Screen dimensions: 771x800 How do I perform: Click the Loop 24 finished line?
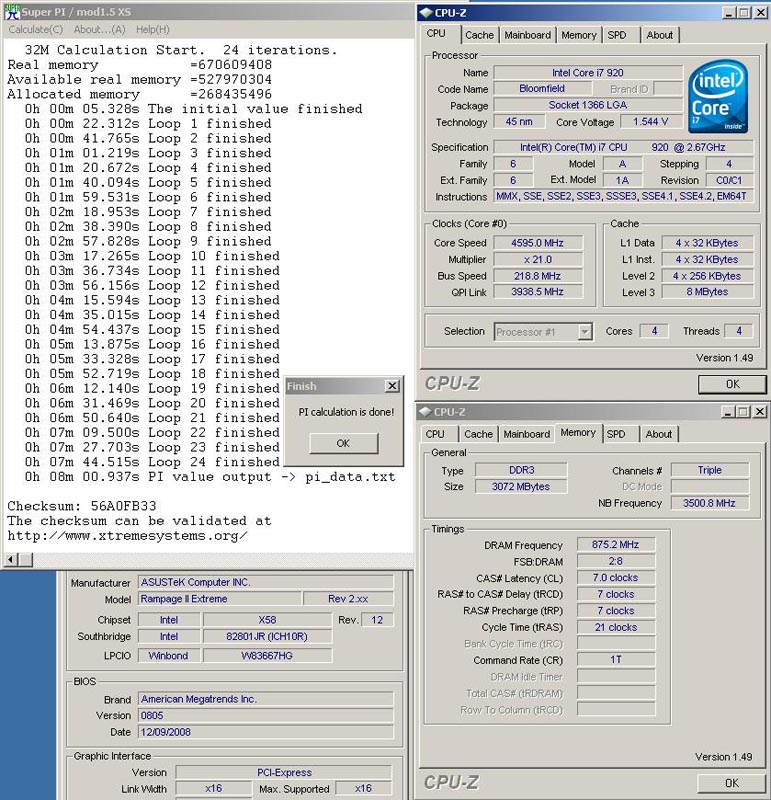pos(152,462)
